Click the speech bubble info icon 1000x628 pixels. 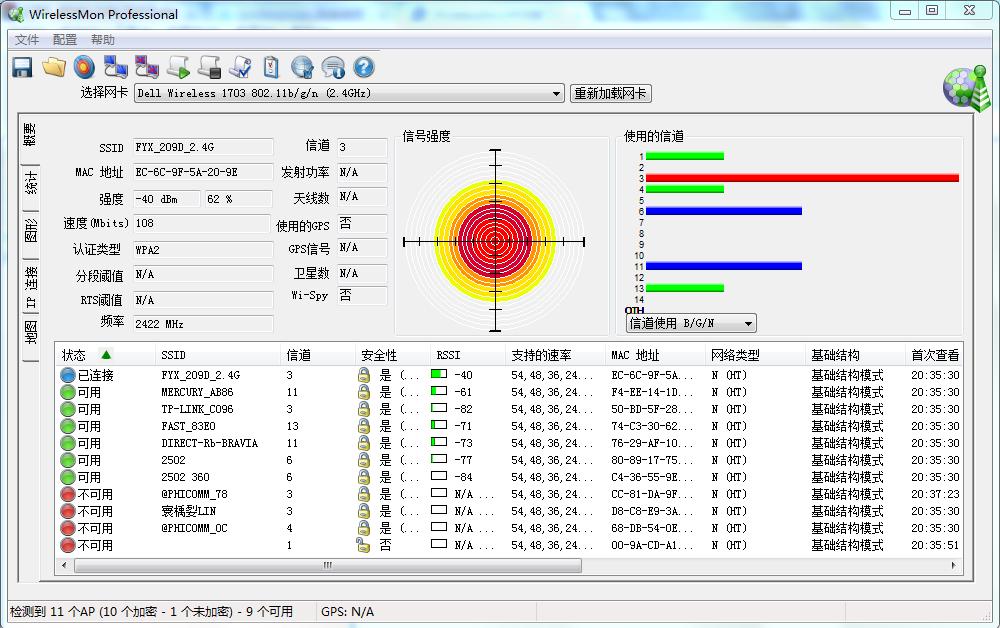(x=333, y=67)
